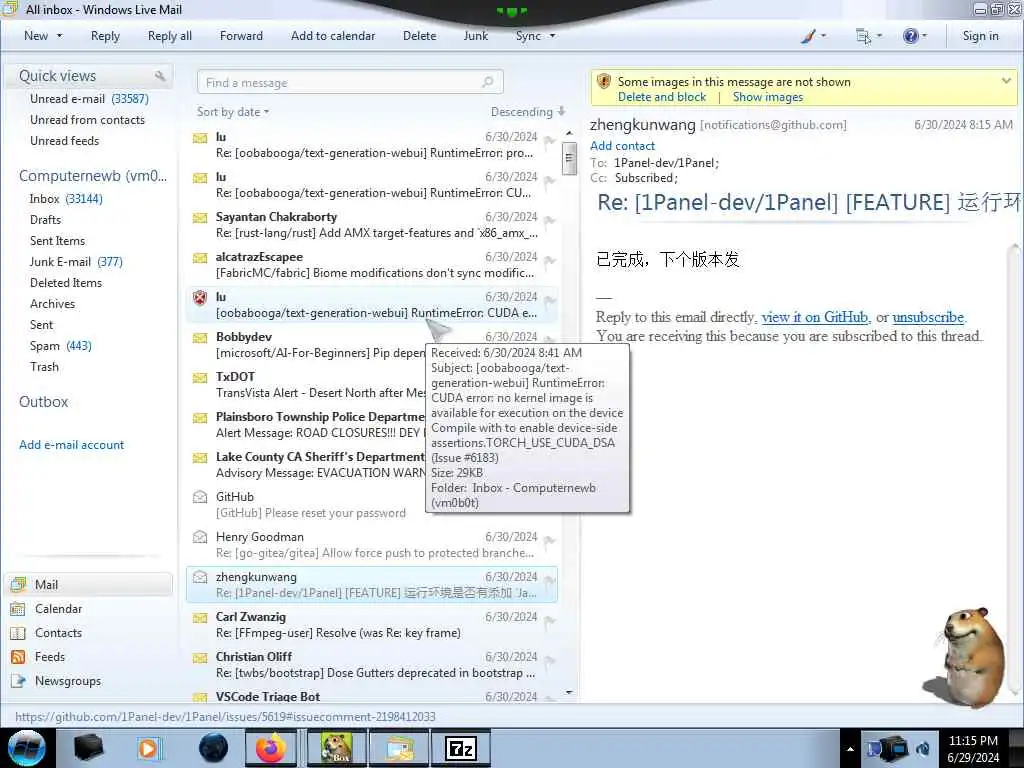Forward the selected message
1024x768 pixels.
(241, 36)
